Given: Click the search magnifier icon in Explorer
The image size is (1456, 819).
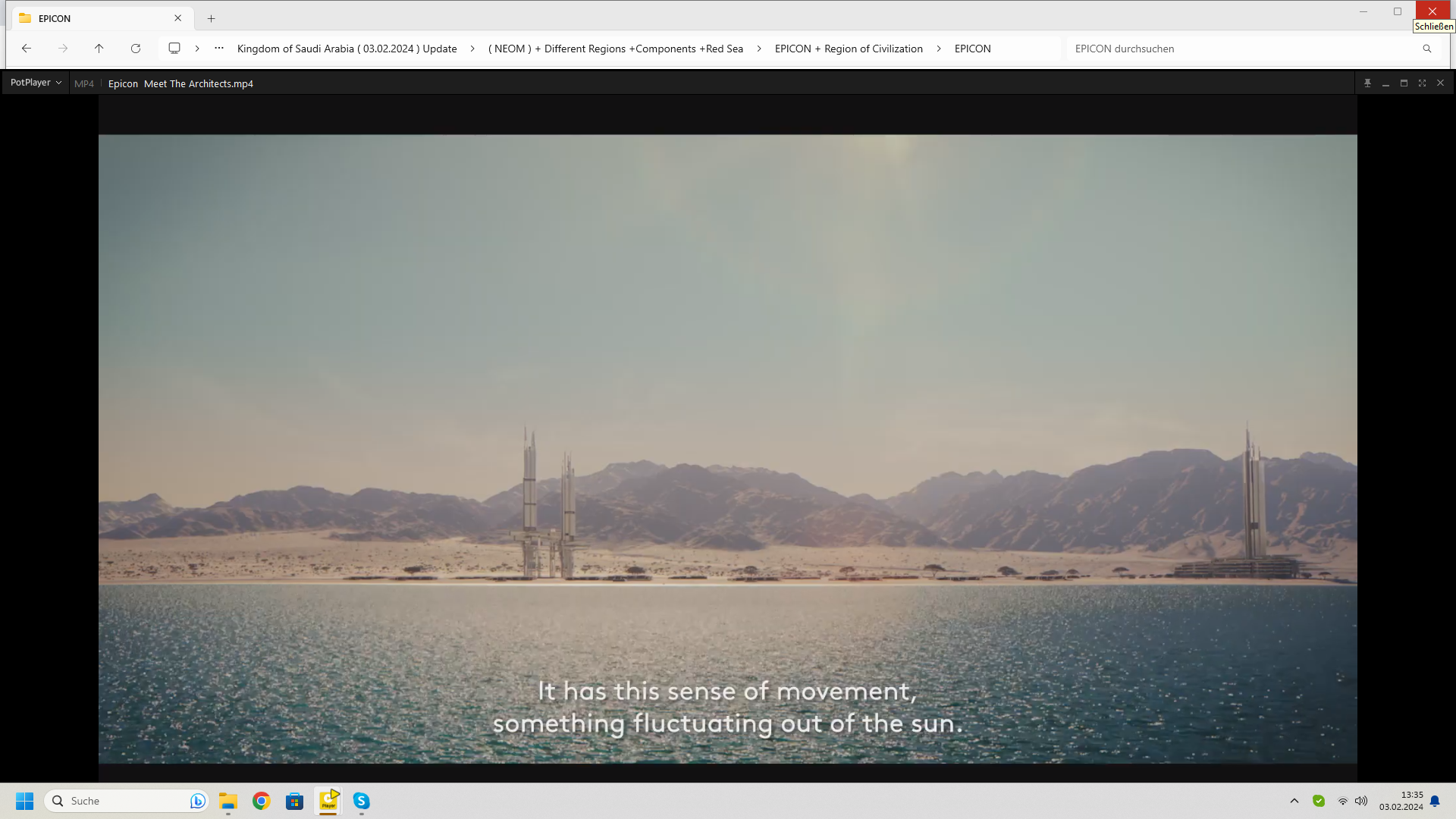Looking at the screenshot, I should pyautogui.click(x=1427, y=49).
